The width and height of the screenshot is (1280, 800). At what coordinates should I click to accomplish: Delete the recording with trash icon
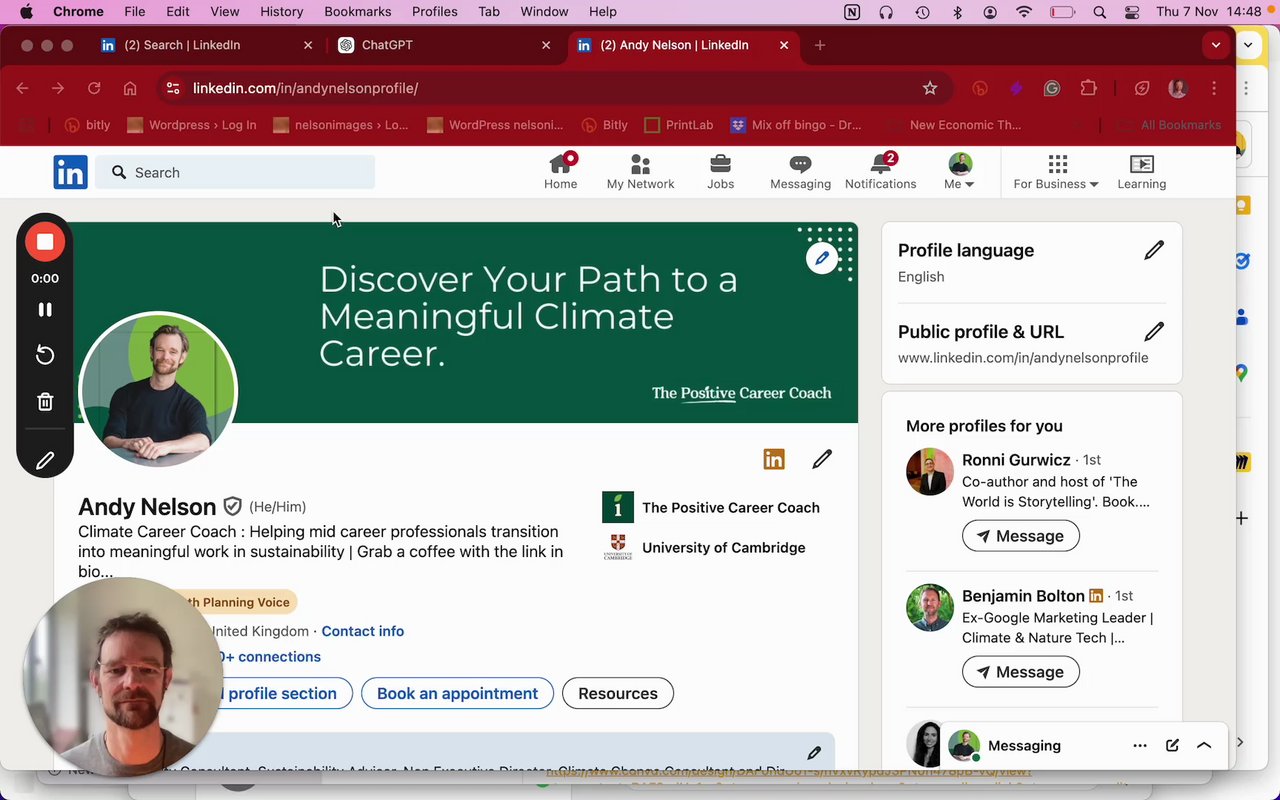[x=45, y=402]
